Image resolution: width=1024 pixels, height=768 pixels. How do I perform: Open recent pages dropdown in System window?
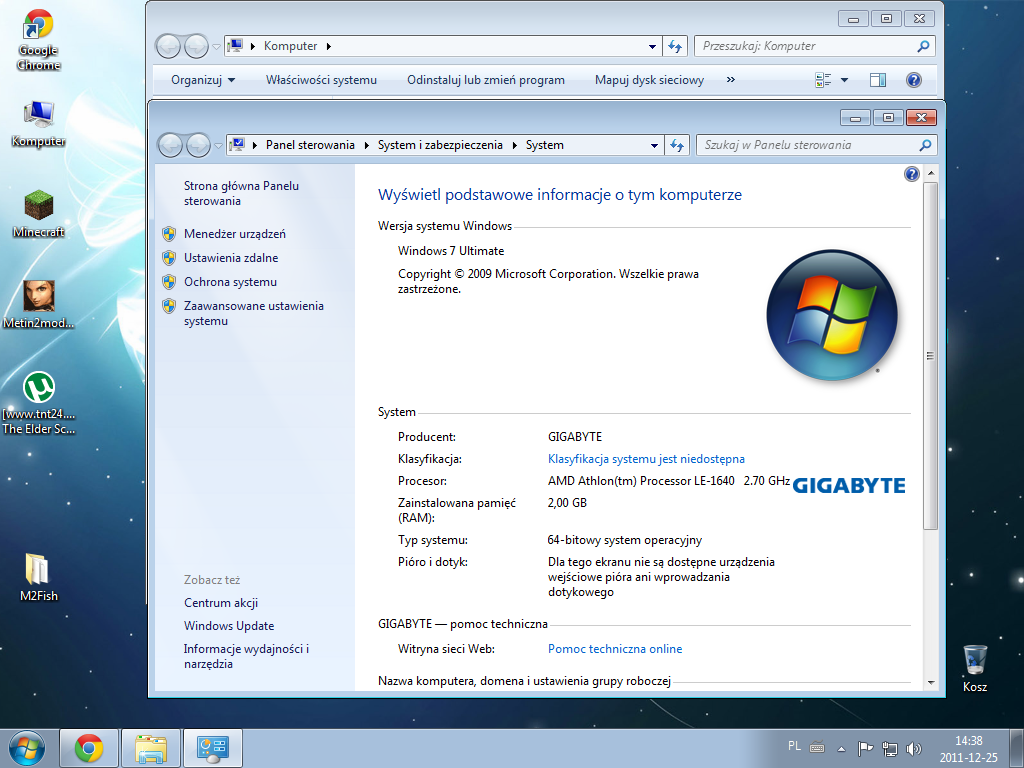coord(218,146)
